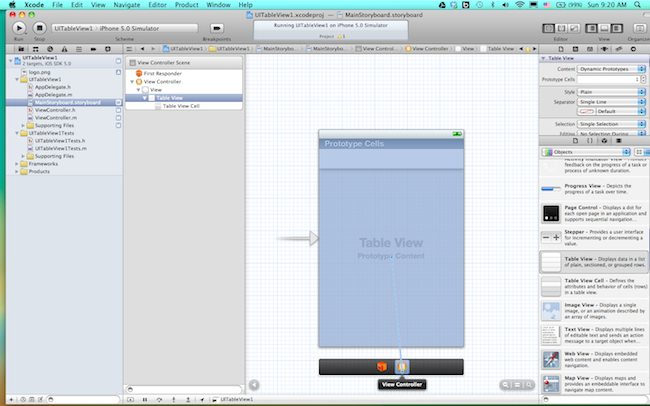Viewport: 650px width, 406px height.
Task: Open the Style dropdown set to Plain
Action: (611, 92)
